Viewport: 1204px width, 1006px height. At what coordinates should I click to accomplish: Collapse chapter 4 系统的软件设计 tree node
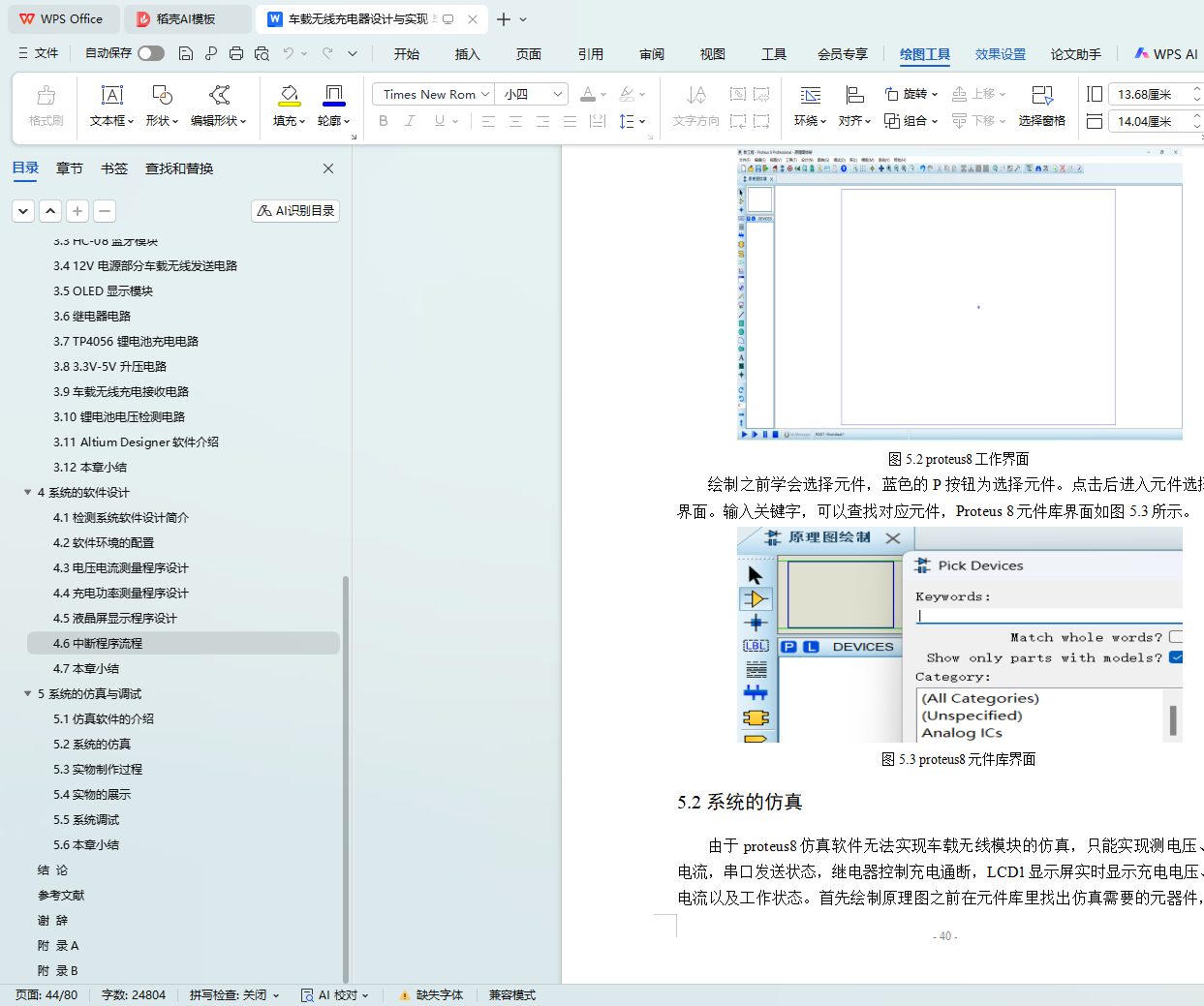[x=28, y=492]
